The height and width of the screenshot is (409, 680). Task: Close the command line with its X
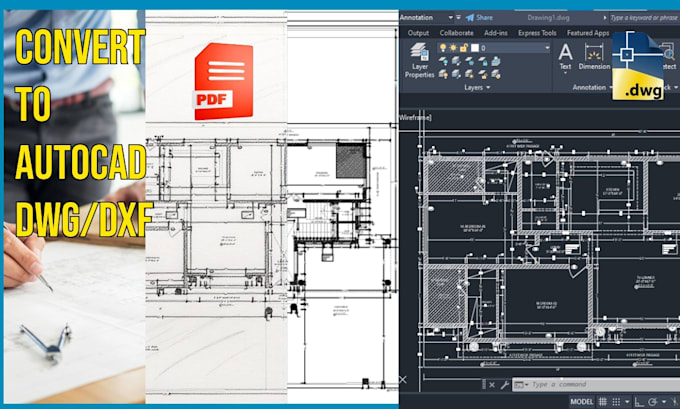492,385
